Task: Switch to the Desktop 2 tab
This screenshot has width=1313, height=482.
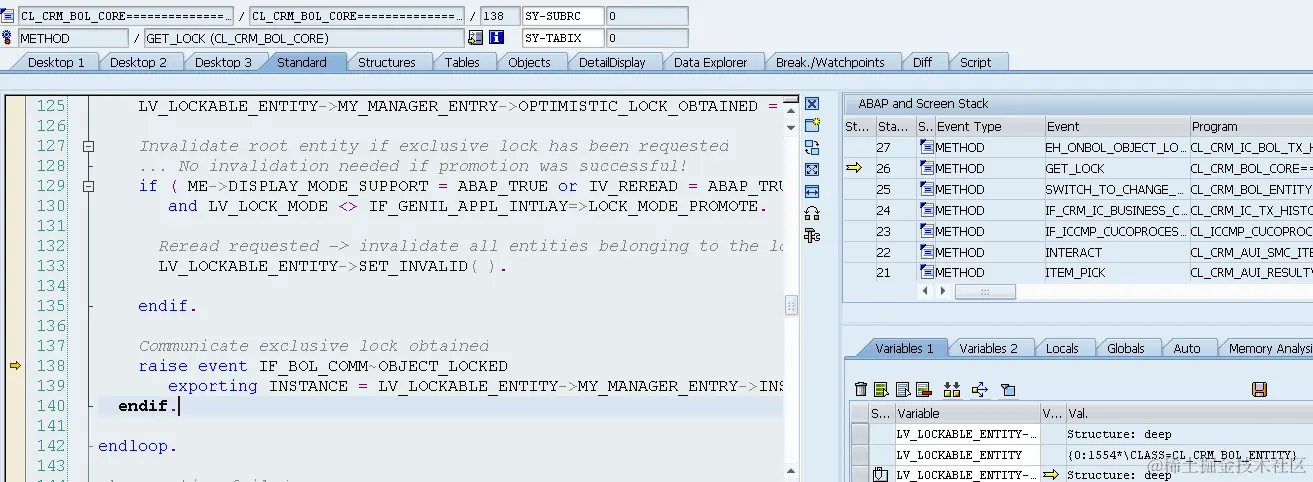Action: pyautogui.click(x=138, y=62)
